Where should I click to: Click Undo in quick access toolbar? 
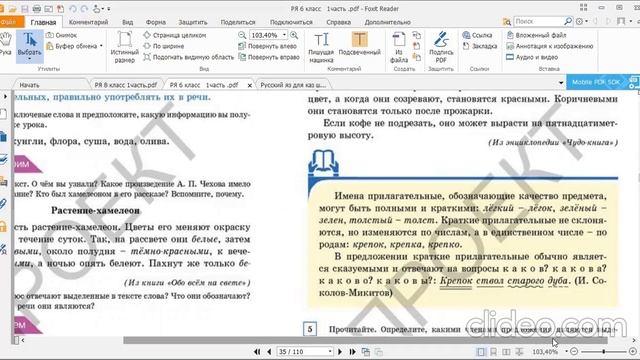(x=73, y=9)
